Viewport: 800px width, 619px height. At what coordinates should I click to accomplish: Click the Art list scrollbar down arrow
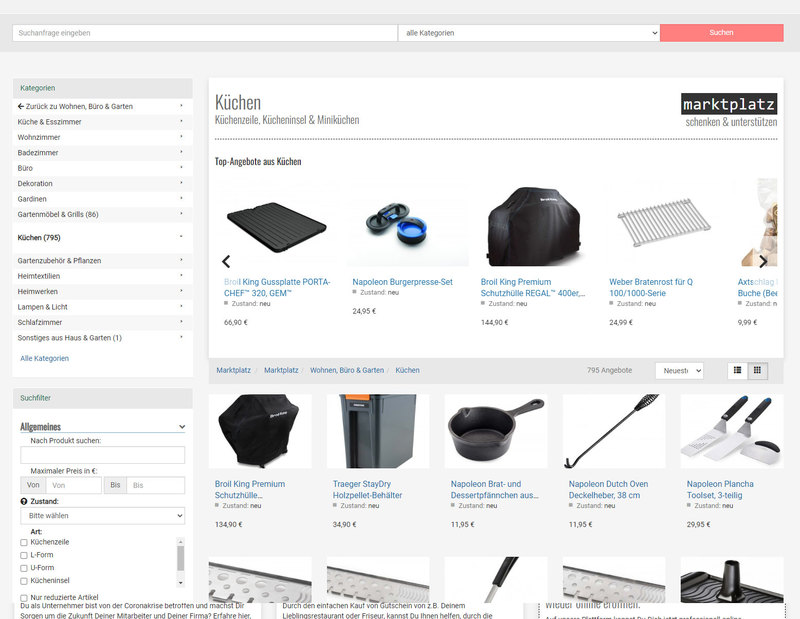[x=181, y=582]
